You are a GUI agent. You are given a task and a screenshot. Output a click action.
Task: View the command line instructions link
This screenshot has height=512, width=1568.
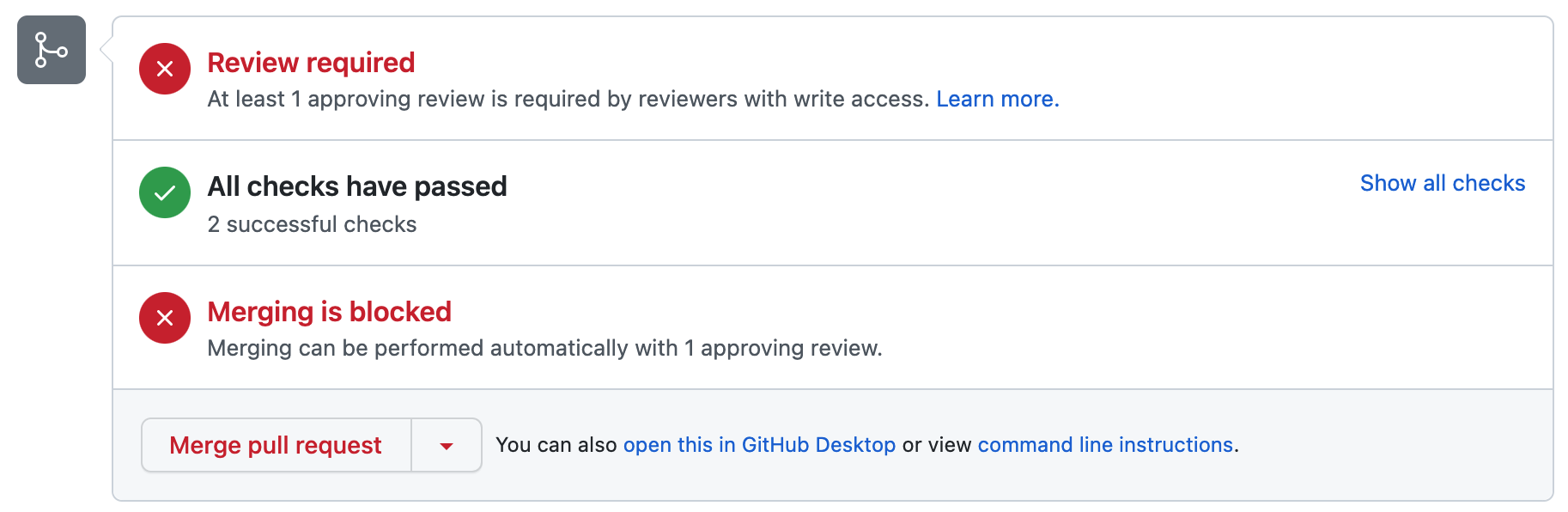pyautogui.click(x=1105, y=445)
